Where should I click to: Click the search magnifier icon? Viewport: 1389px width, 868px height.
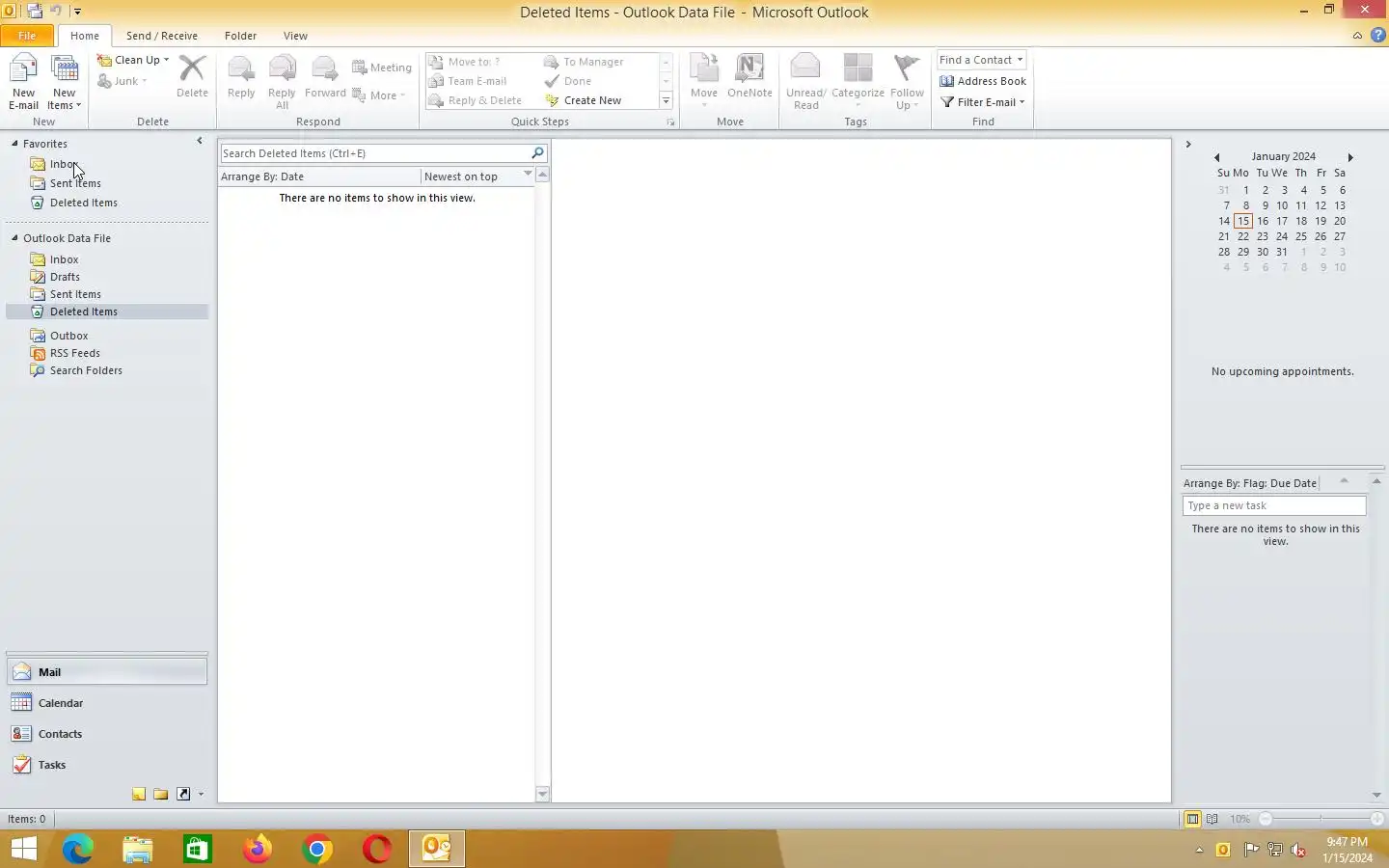[x=538, y=153]
